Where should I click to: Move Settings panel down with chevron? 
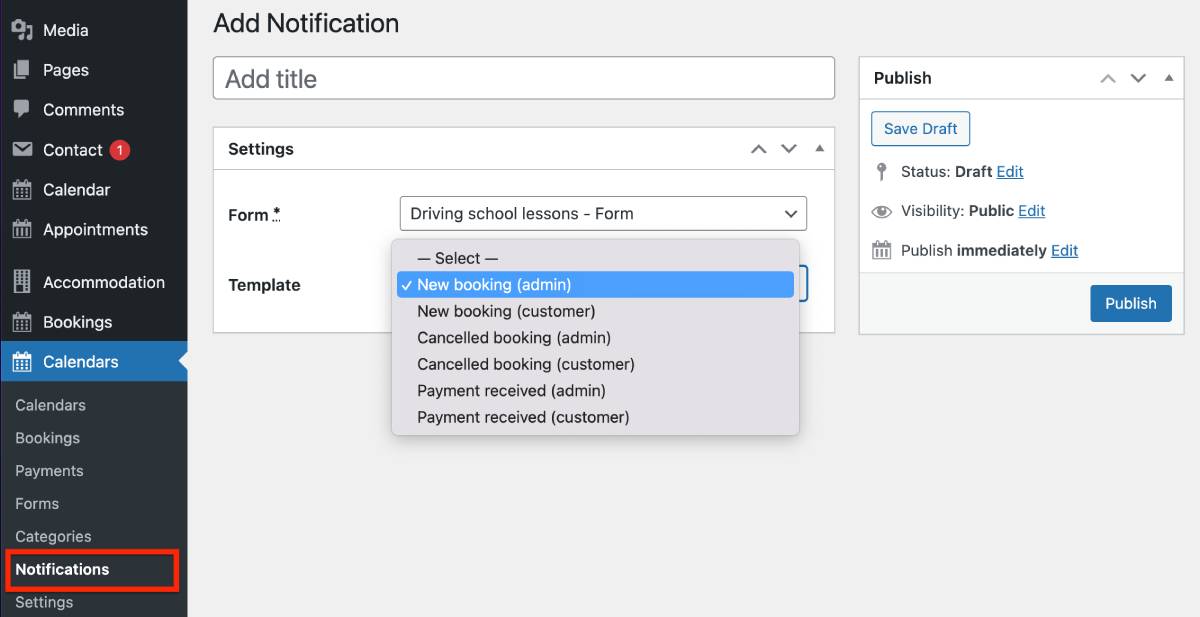pos(789,149)
